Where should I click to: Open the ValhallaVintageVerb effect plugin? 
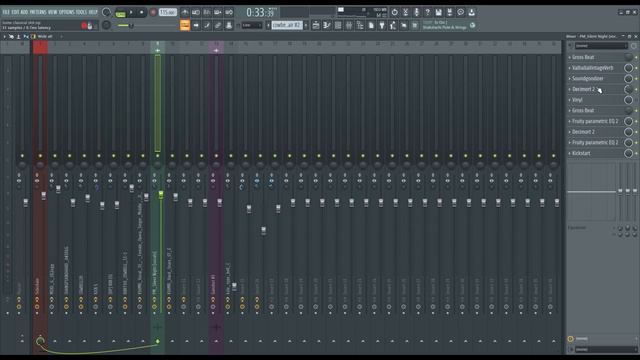tap(593, 68)
